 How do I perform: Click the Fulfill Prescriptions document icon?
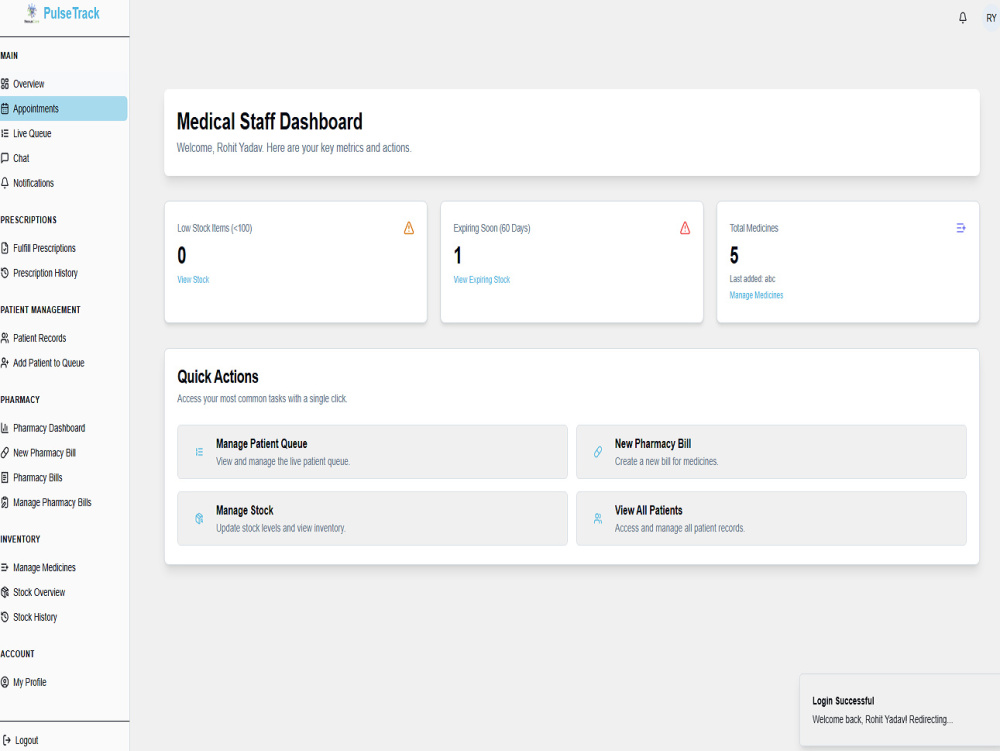tap(5, 248)
